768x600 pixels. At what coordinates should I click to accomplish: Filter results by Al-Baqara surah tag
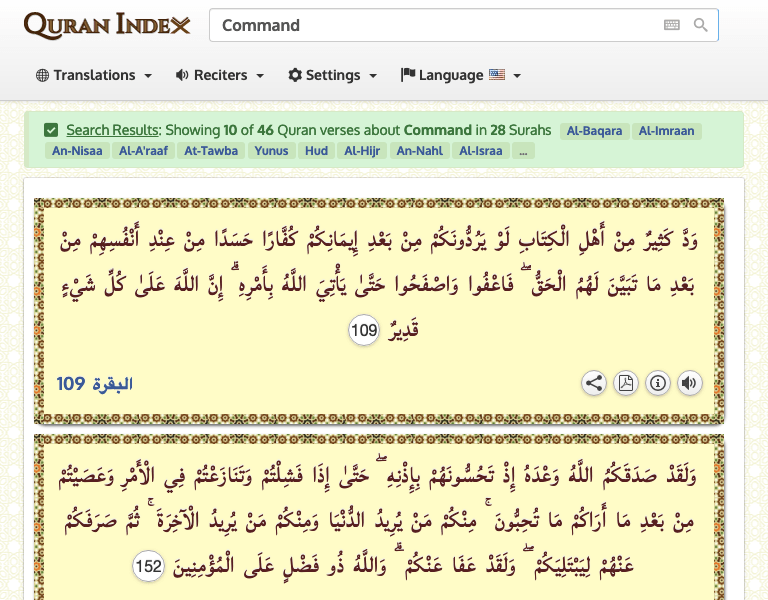[x=594, y=131]
